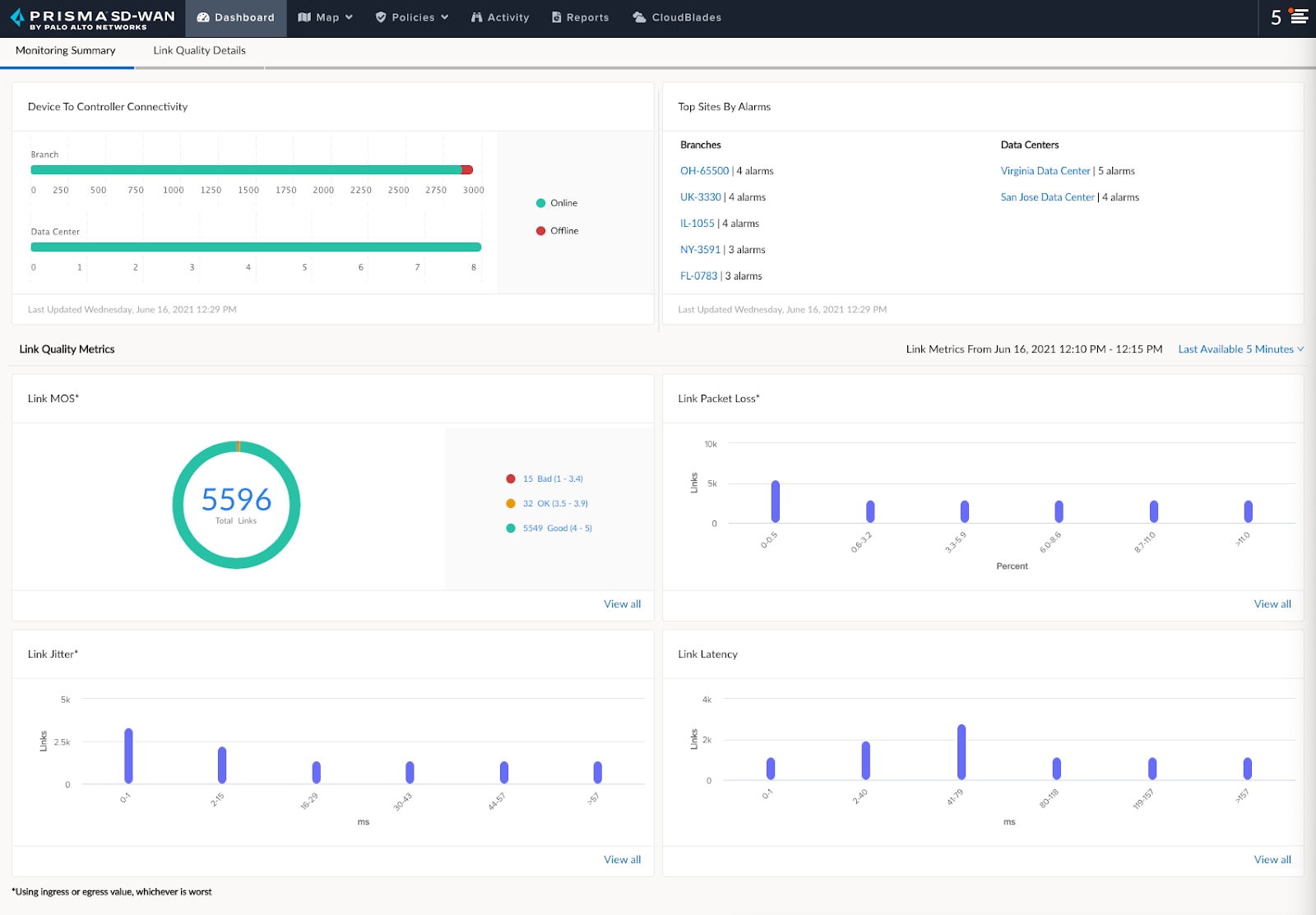Open Activity using the binoculars icon
Image resolution: width=1316 pixels, height=915 pixels.
[x=475, y=17]
